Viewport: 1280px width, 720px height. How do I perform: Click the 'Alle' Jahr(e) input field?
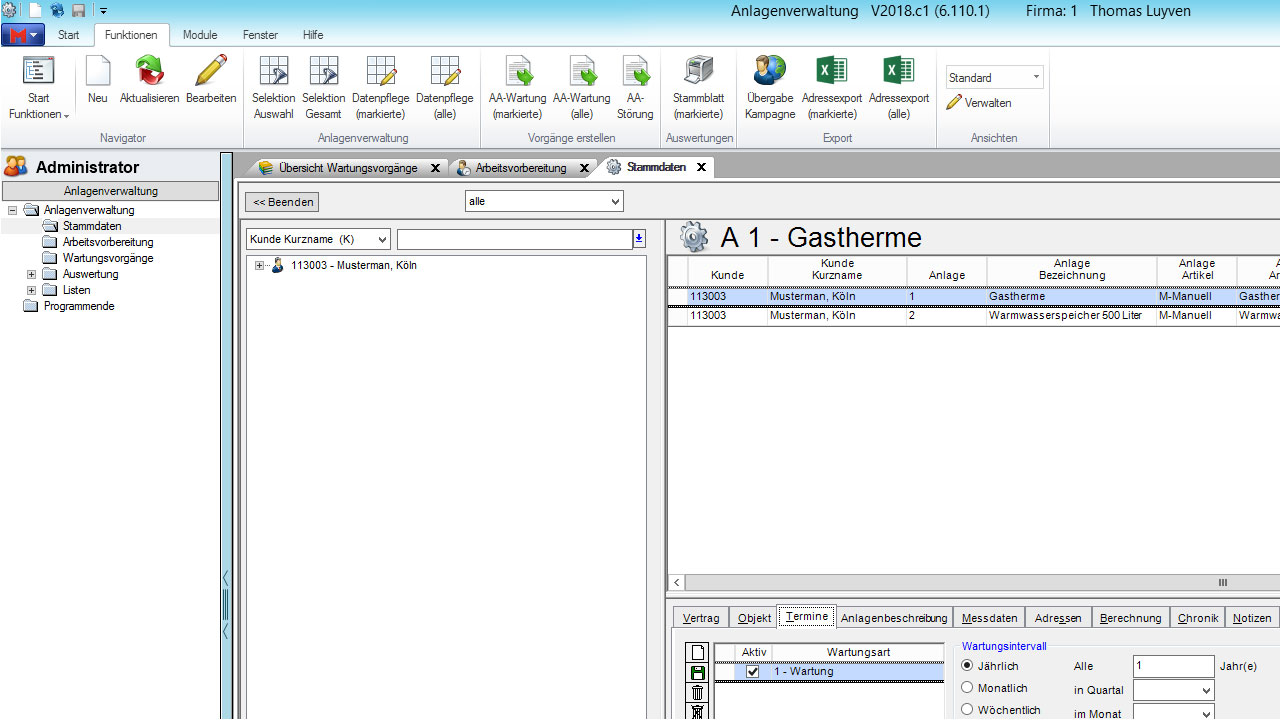pyautogui.click(x=1174, y=666)
